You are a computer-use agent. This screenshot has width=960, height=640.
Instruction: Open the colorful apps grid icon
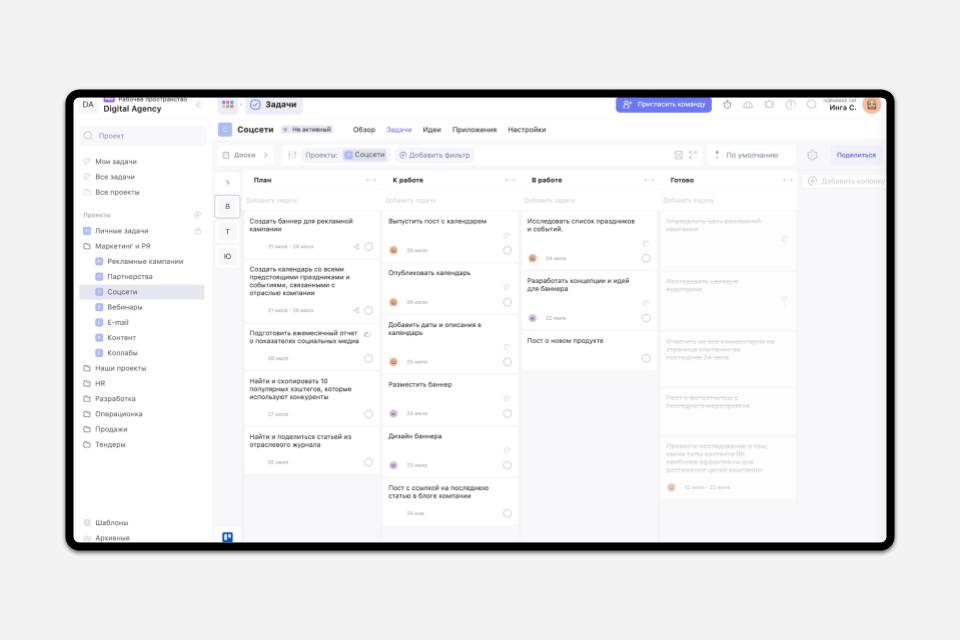[x=228, y=105]
